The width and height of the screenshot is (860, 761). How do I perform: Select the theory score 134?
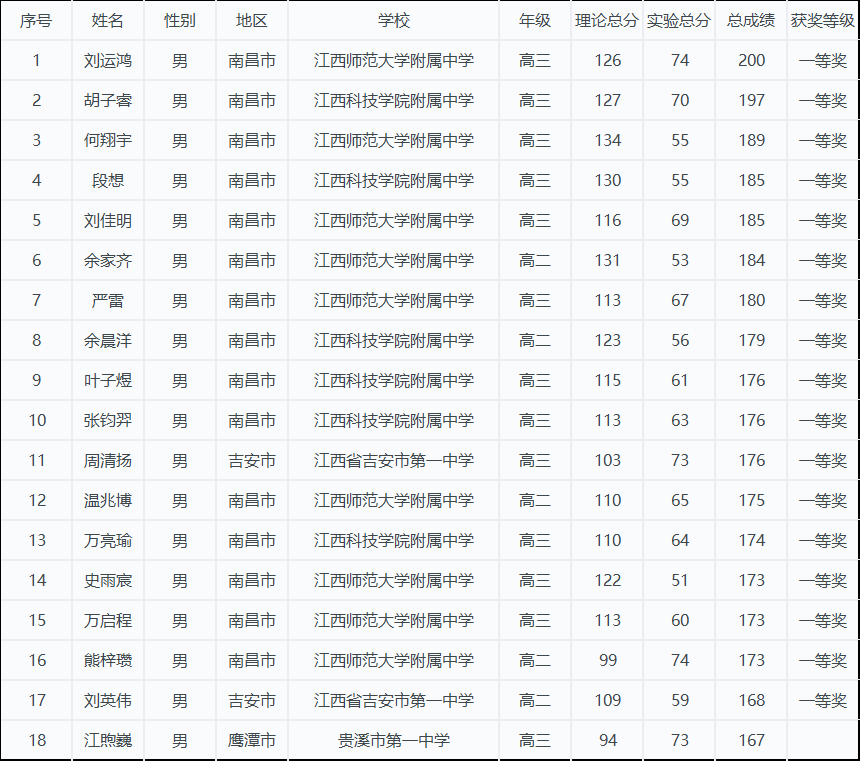(x=607, y=141)
